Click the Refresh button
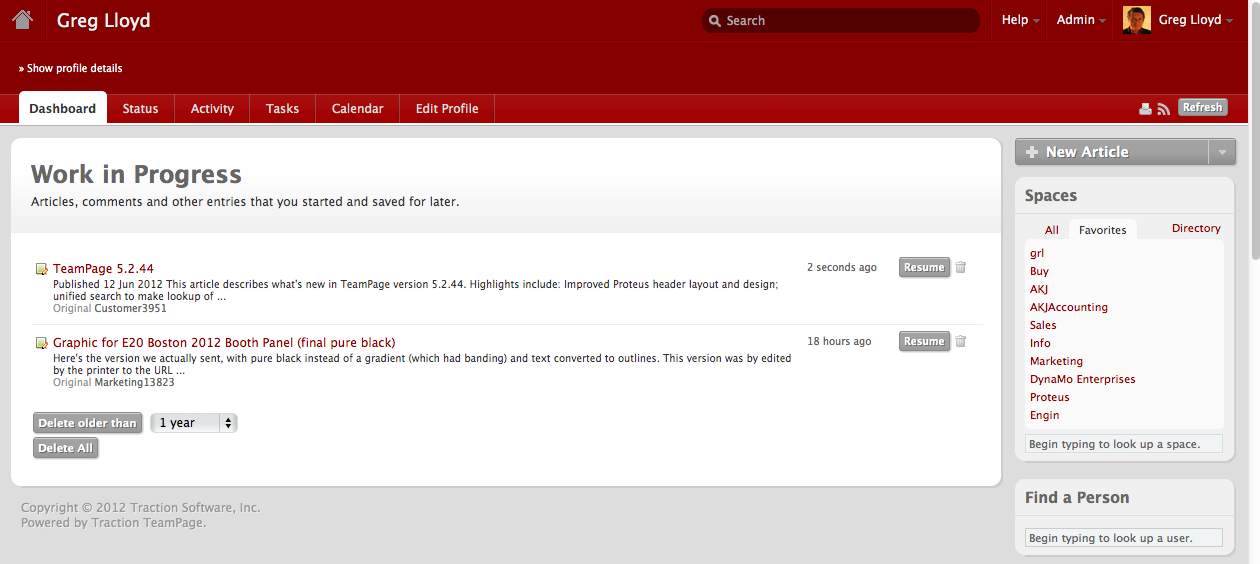 1202,108
